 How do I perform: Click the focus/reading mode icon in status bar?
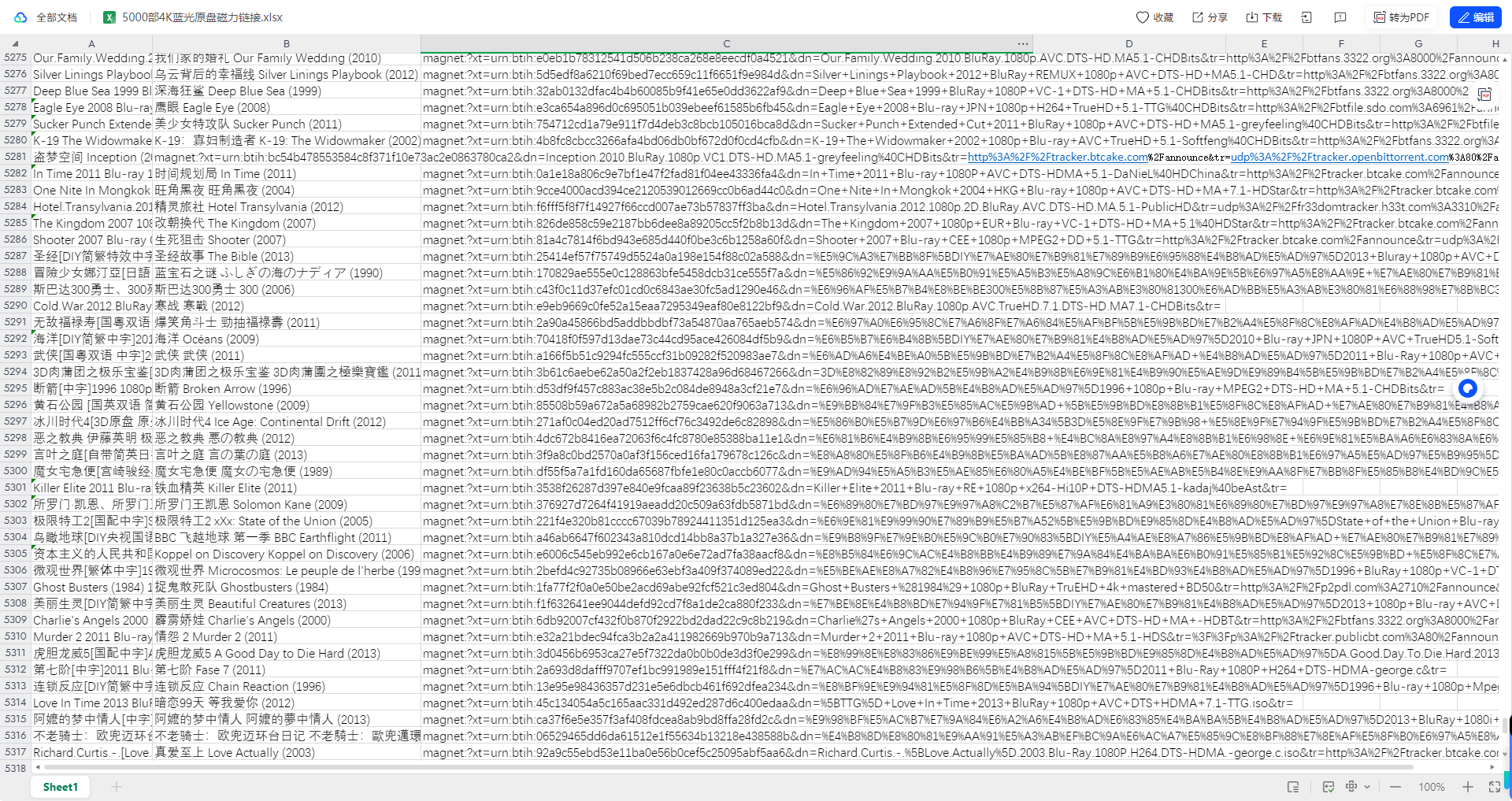click(1351, 787)
